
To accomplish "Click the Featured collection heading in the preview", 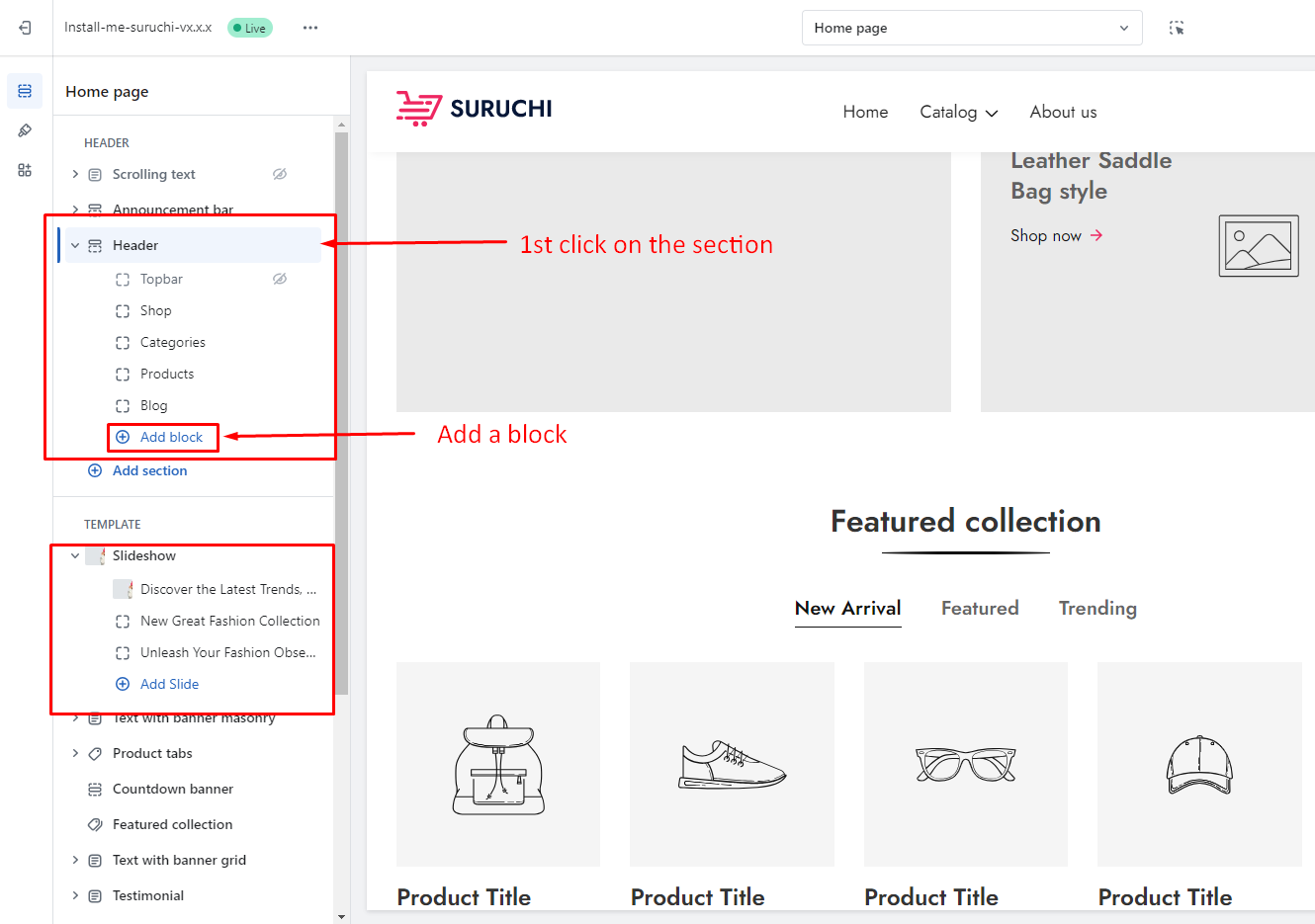I will [966, 522].
